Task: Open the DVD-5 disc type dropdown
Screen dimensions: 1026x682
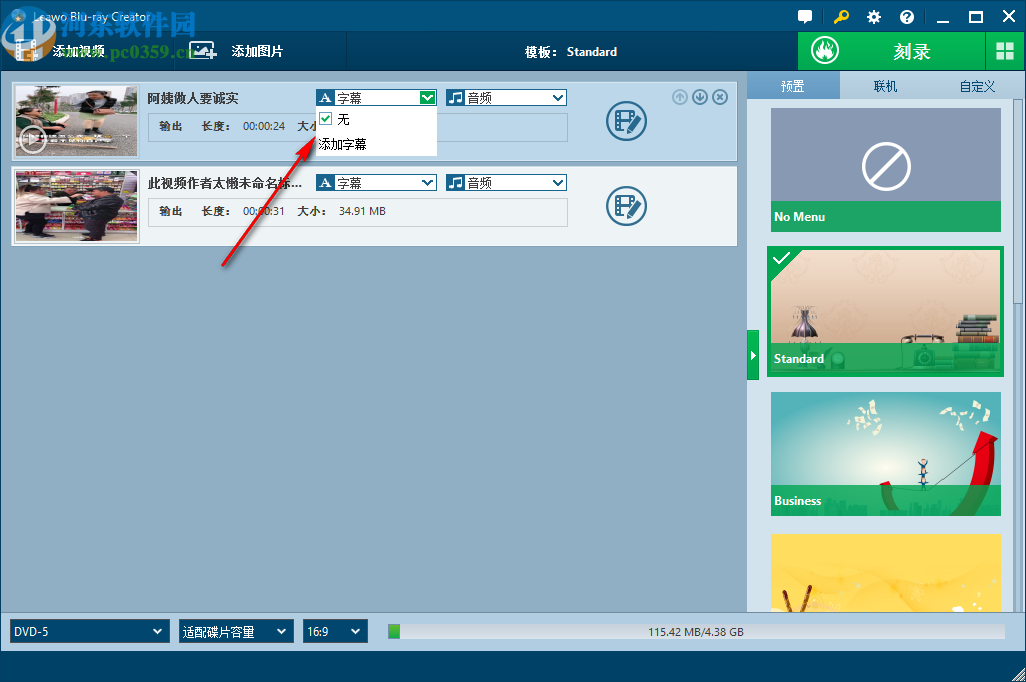Action: coord(88,631)
